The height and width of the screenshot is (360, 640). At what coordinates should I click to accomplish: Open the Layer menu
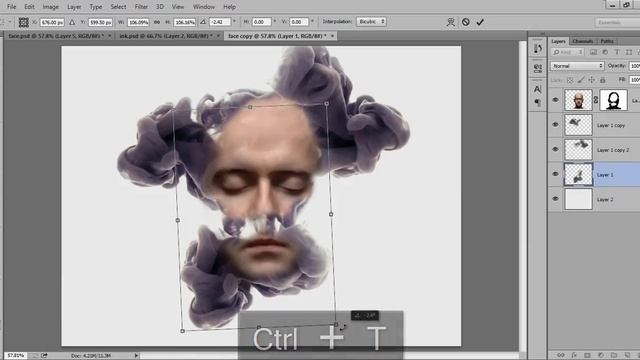74,7
